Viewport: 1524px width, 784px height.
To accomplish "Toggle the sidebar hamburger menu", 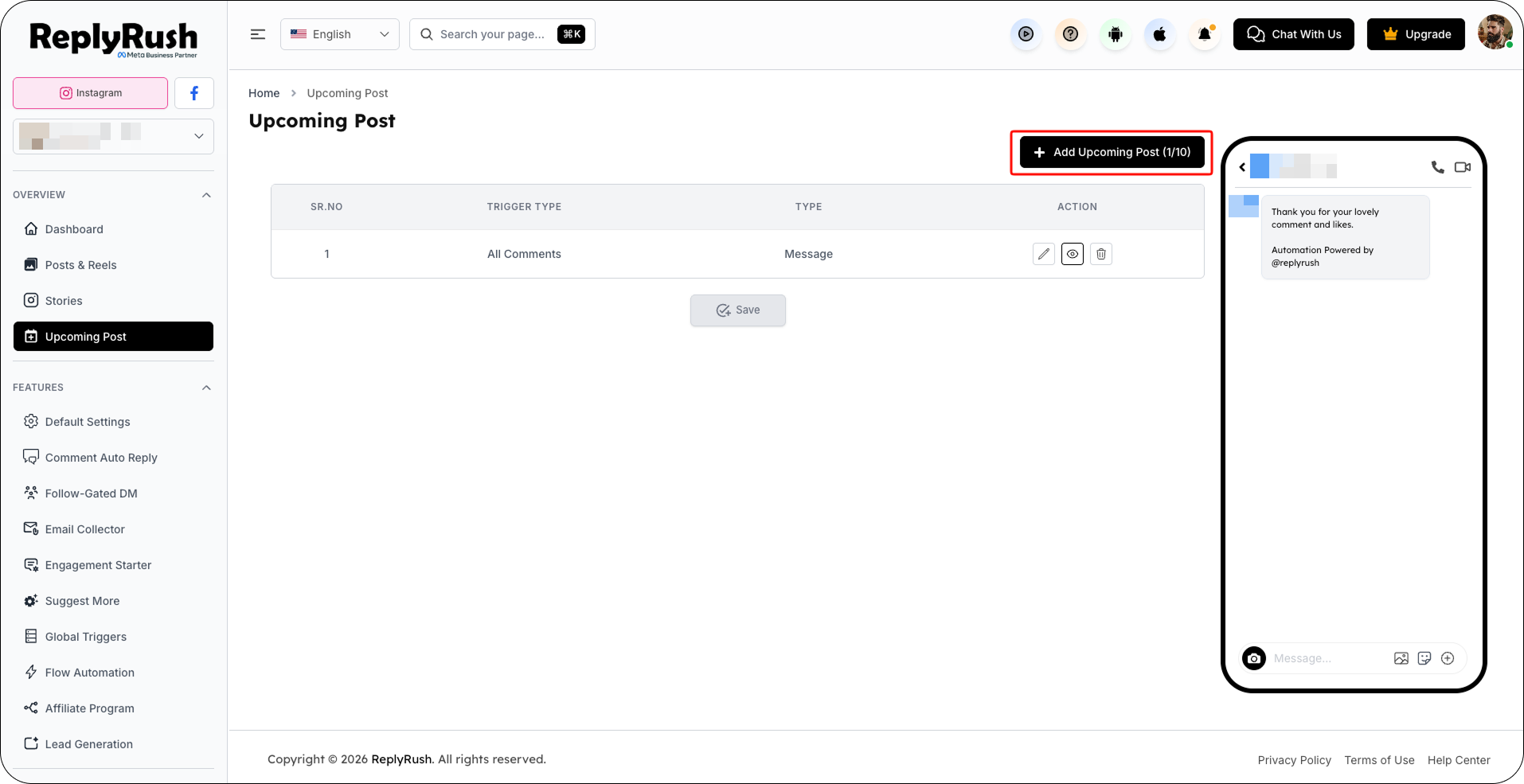I will (258, 34).
